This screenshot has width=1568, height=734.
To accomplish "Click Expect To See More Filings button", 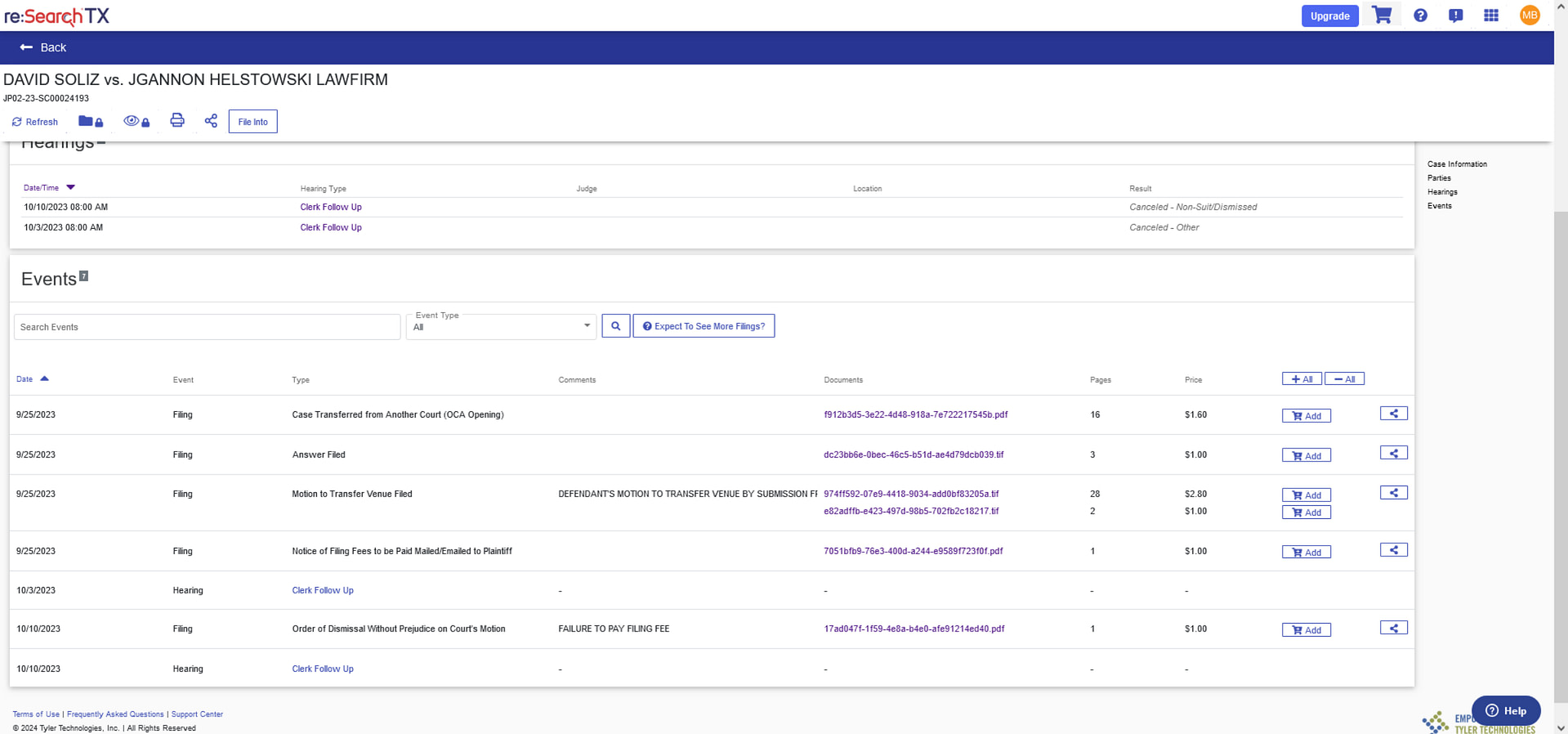I will (x=704, y=326).
